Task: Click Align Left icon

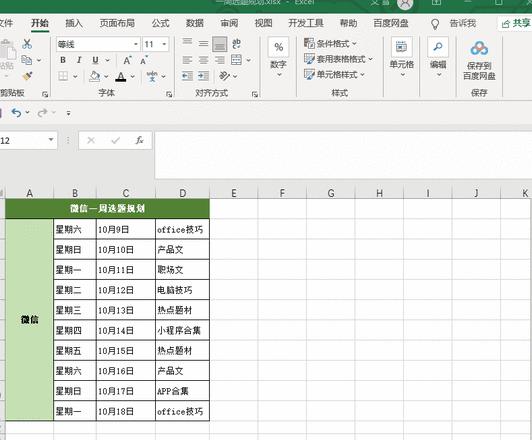Action: pos(187,60)
